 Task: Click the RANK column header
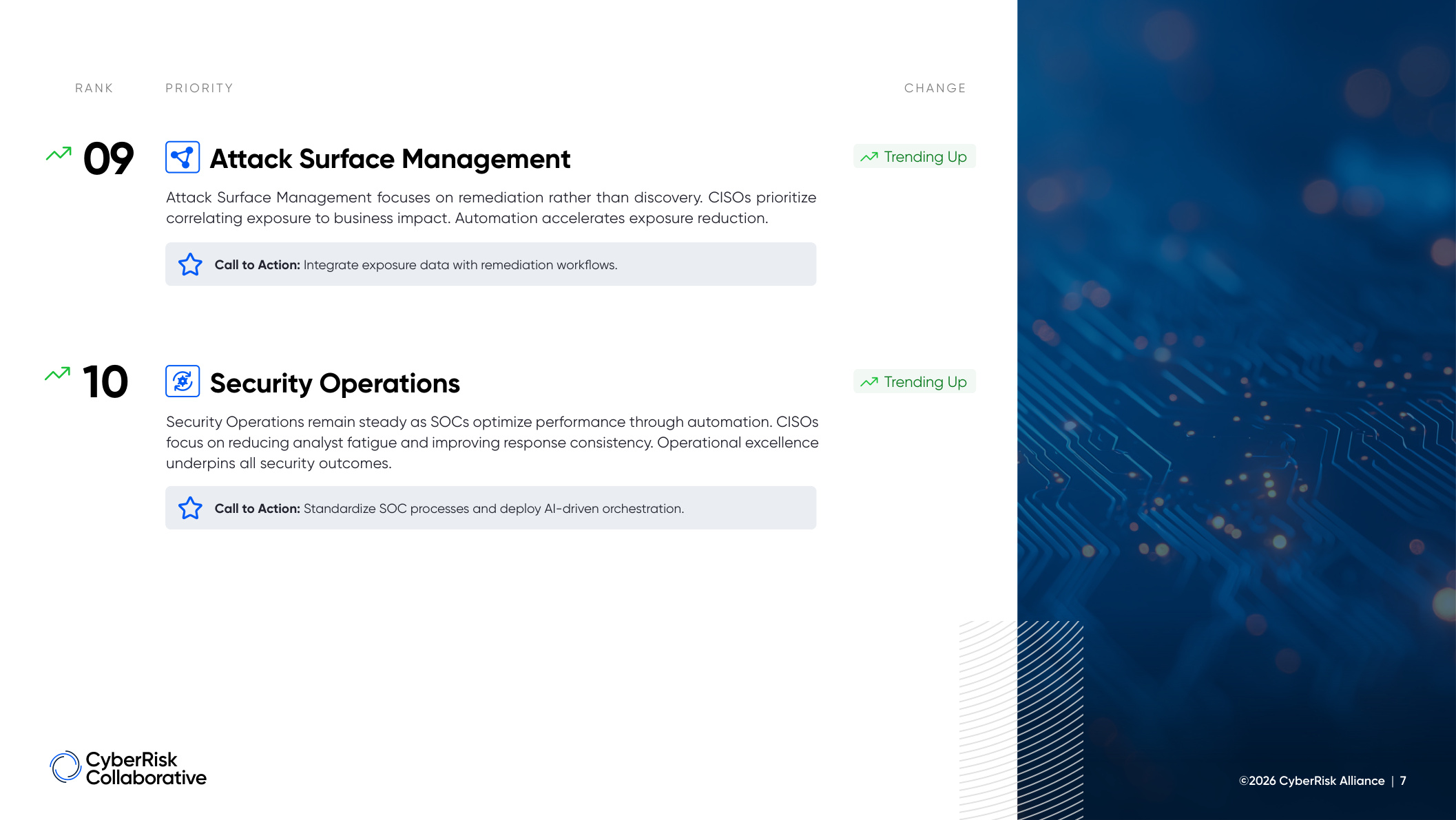[94, 88]
